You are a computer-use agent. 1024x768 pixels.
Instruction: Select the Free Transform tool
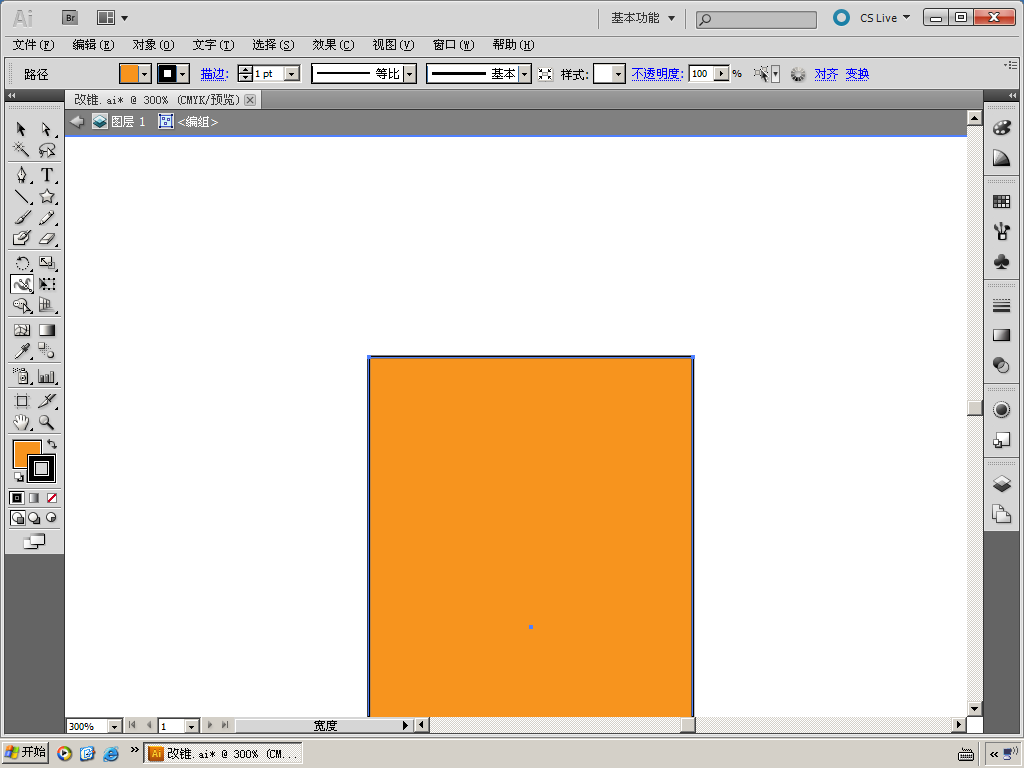(x=46, y=284)
